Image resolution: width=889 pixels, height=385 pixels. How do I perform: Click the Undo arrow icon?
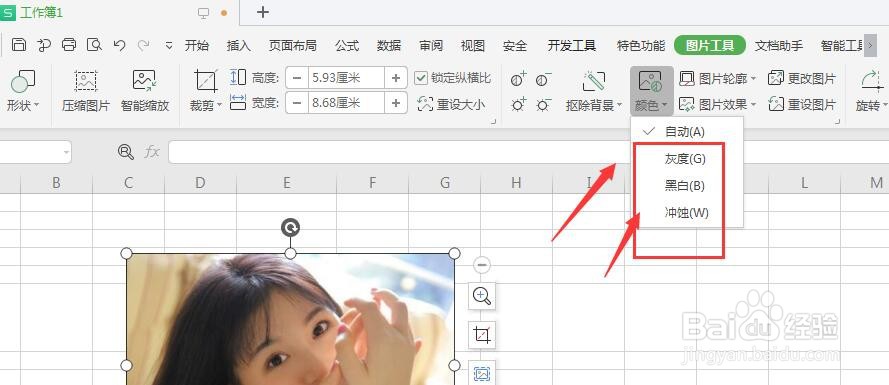point(119,45)
